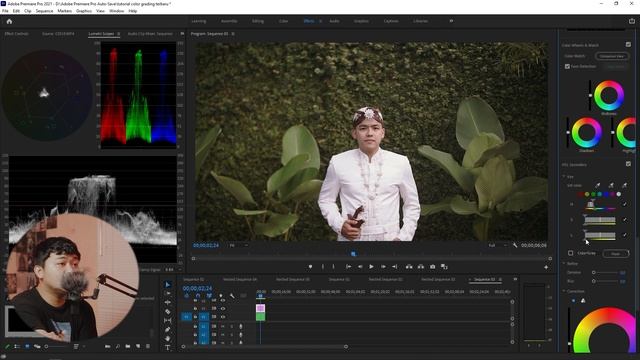Go to In point
Image resolution: width=640 pixels, height=360 pixels.
pos(348,267)
